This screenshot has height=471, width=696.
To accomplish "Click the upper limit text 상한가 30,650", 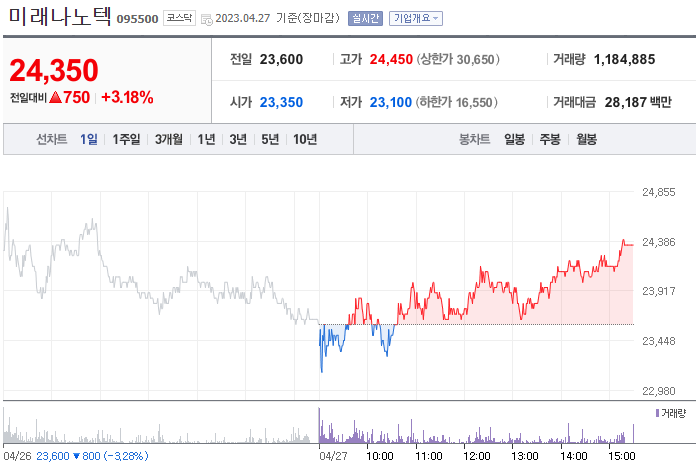I will [x=458, y=59].
